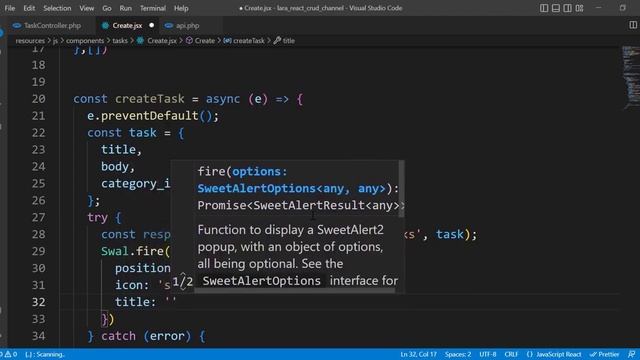Click 'catch' keyword on line 34
The image size is (640, 360).
pyautogui.click(x=118, y=336)
